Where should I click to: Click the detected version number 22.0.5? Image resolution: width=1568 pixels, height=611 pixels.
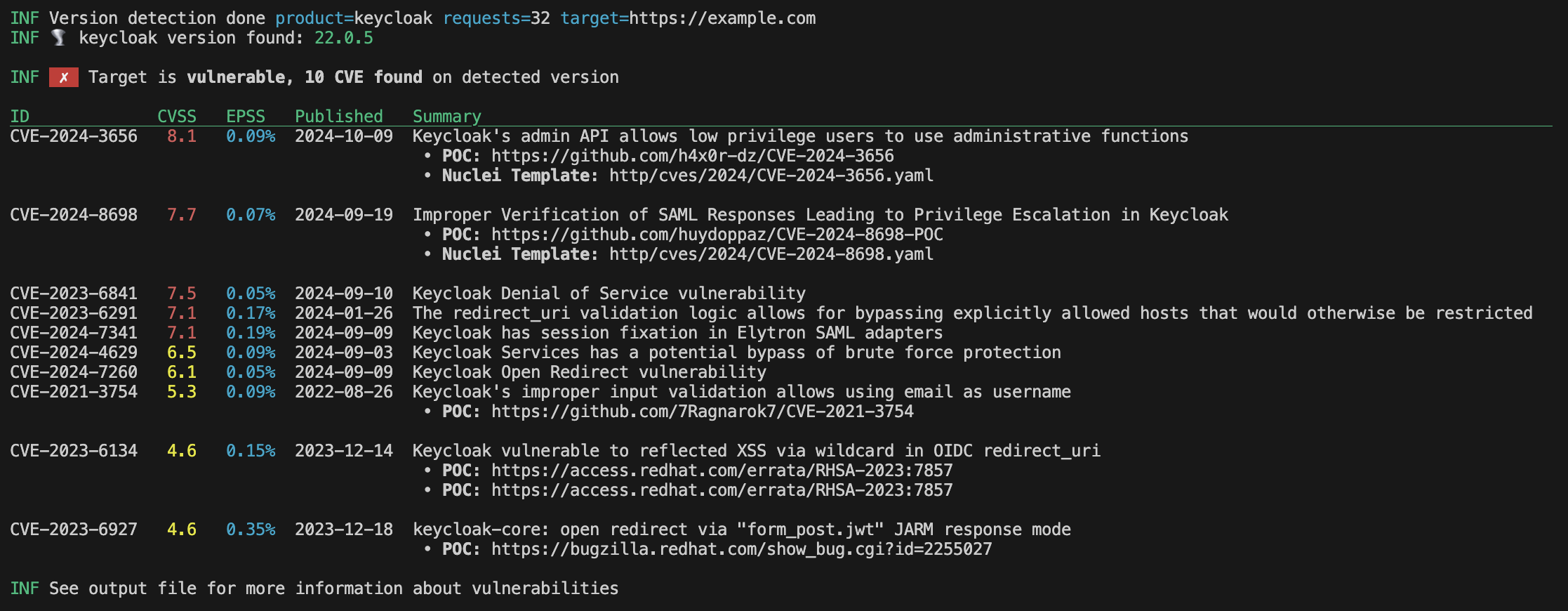[x=344, y=38]
